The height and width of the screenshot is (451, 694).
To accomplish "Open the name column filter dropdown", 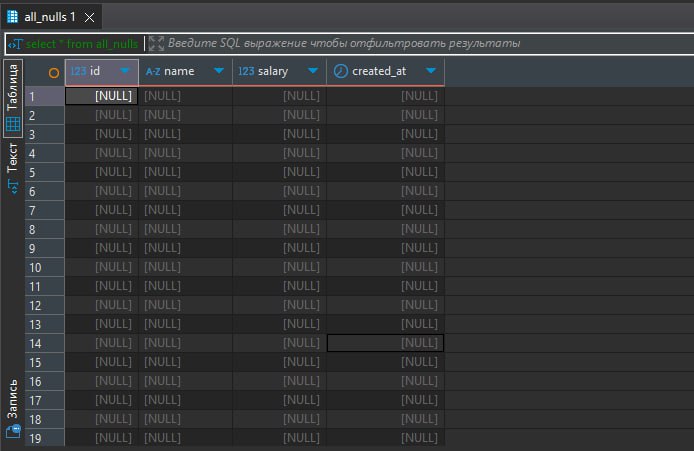I will [x=219, y=71].
